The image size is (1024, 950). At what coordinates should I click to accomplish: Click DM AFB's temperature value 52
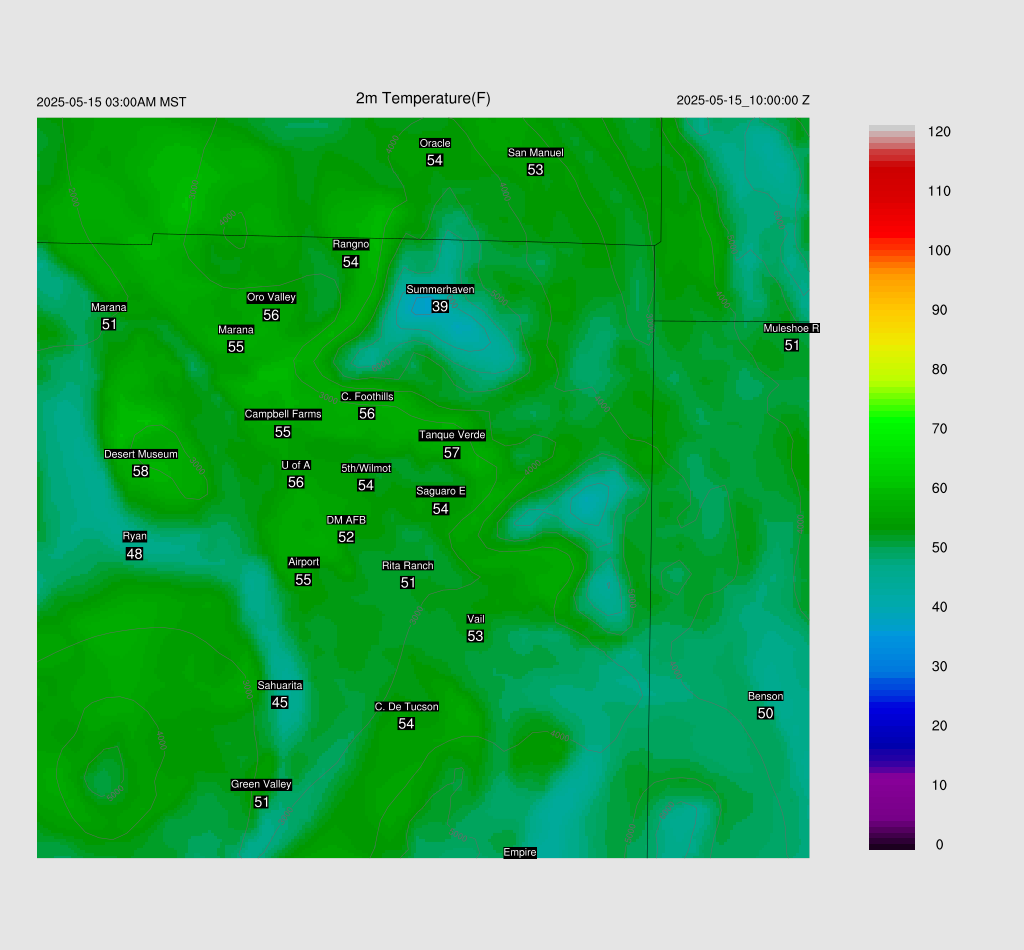coord(346,537)
